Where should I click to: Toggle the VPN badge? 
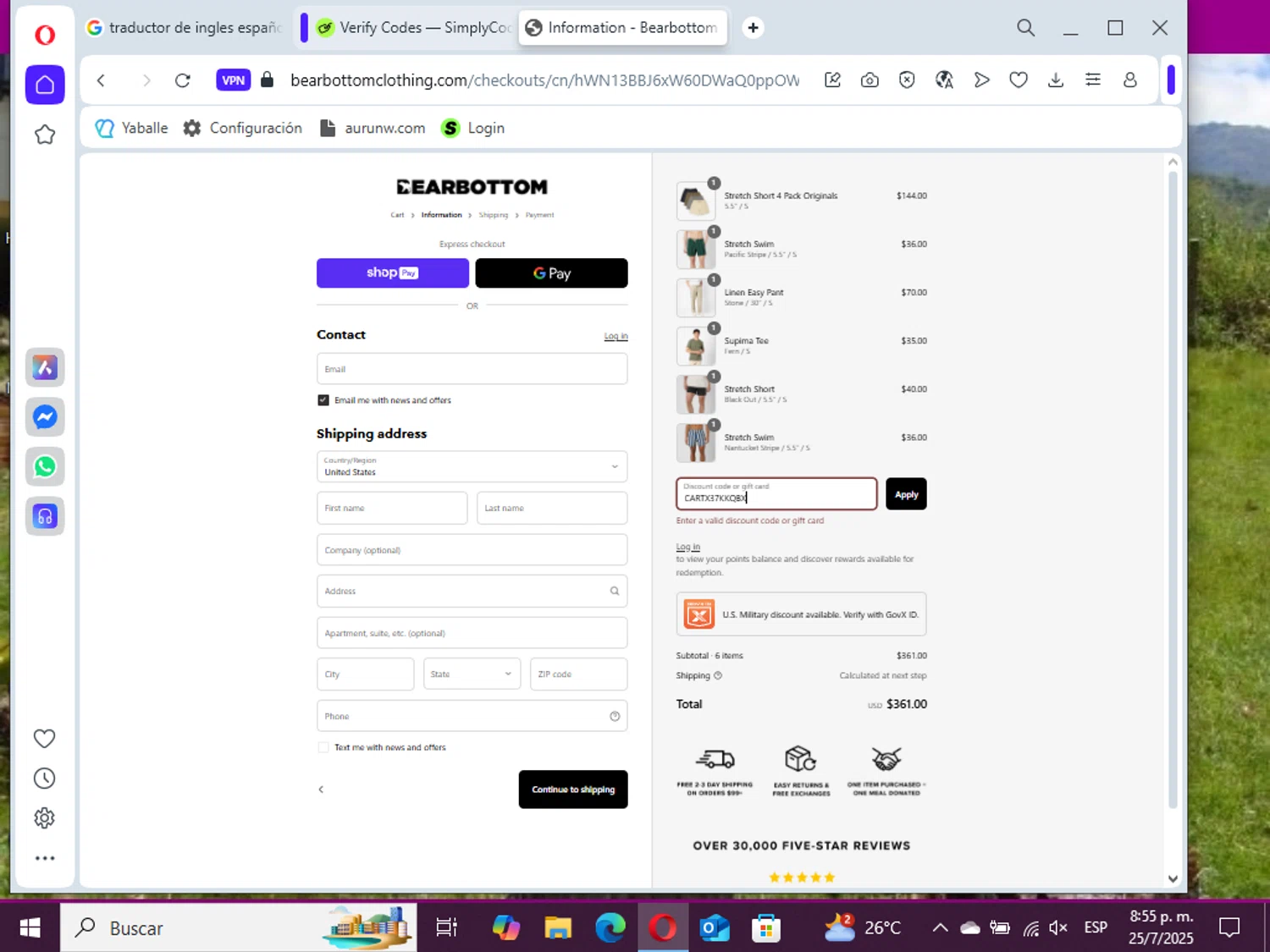coord(233,80)
